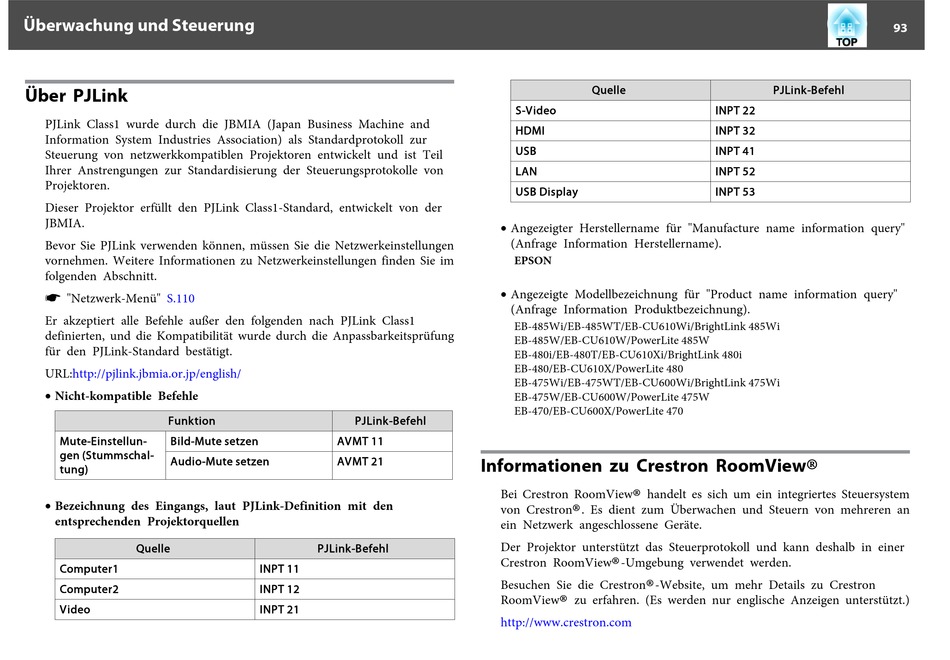Select the cell AVMT 11

pyautogui.click(x=392, y=441)
